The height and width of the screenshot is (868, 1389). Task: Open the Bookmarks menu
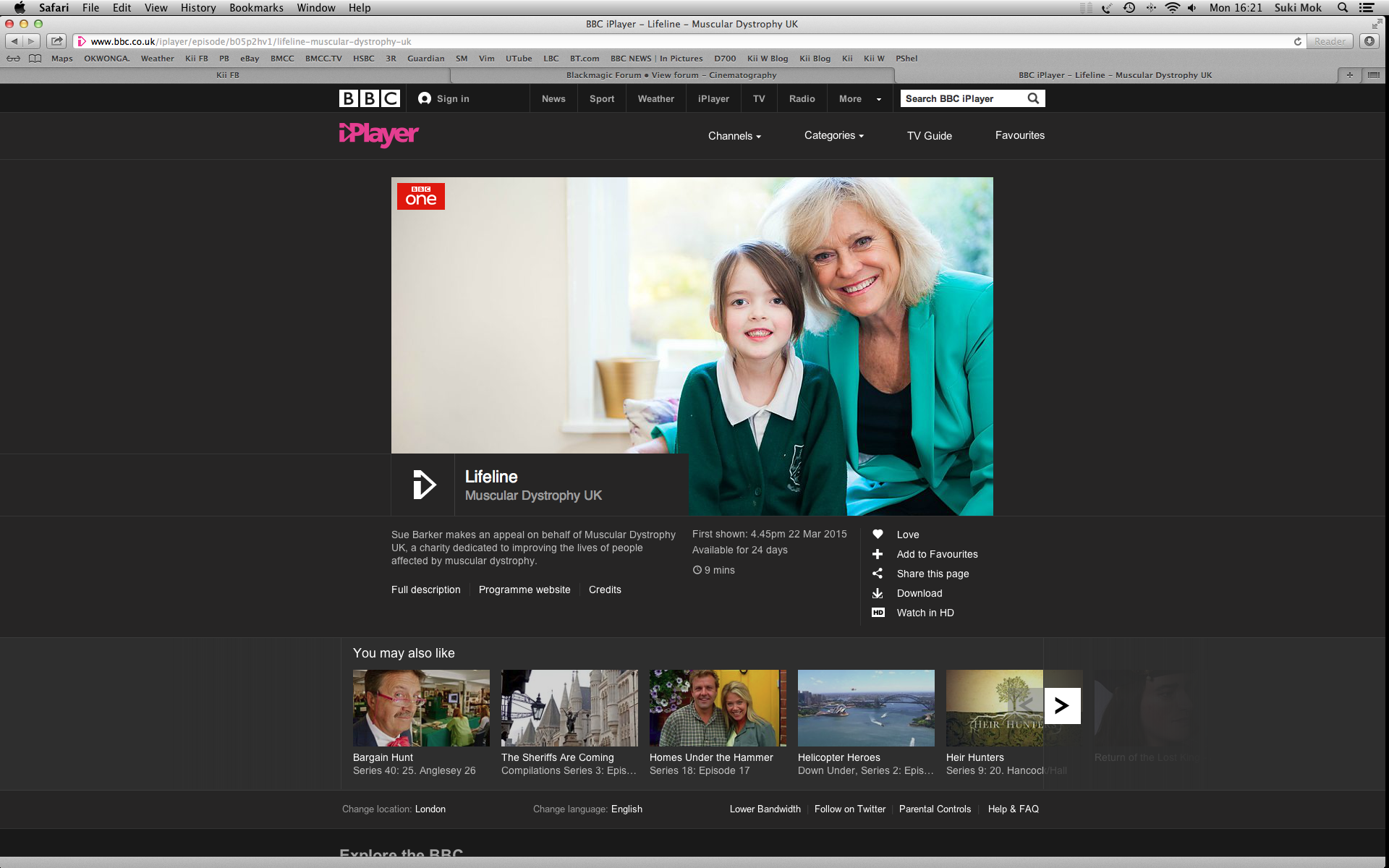click(x=256, y=8)
